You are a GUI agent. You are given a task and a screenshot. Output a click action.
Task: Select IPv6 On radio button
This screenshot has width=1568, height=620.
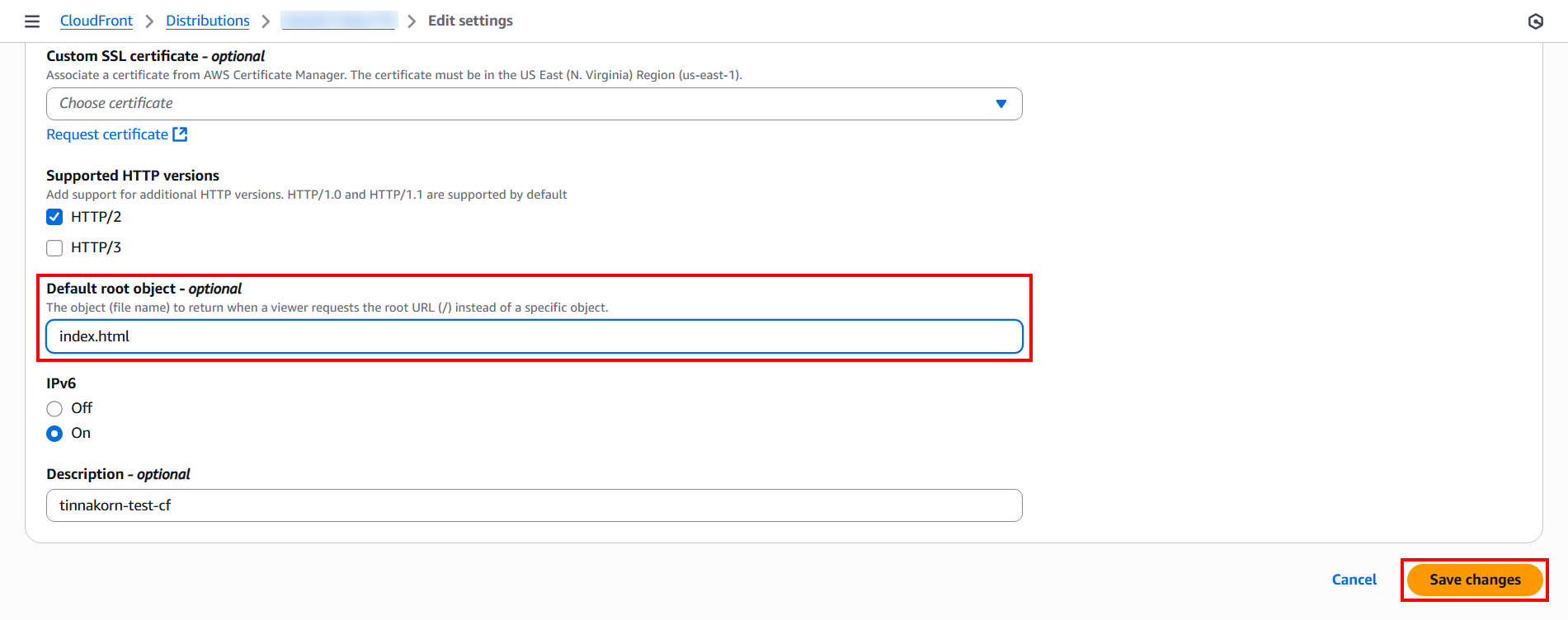coord(54,434)
